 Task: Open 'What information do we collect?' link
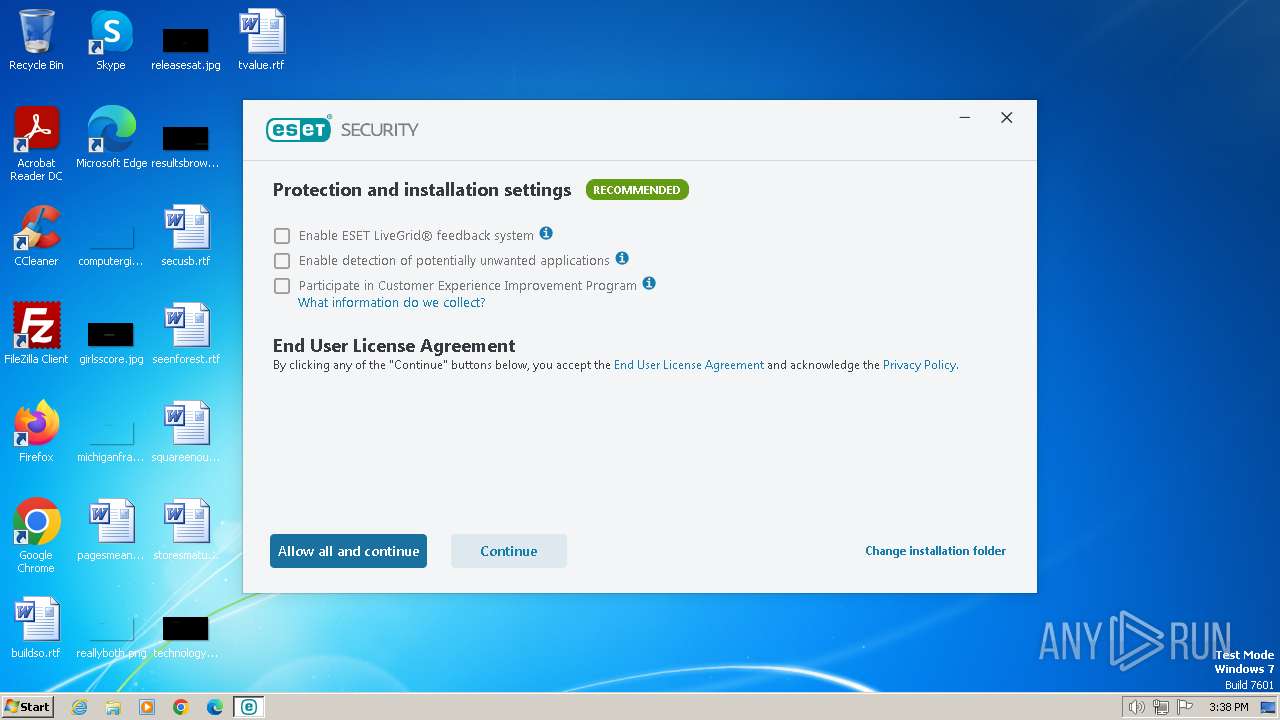coord(391,303)
